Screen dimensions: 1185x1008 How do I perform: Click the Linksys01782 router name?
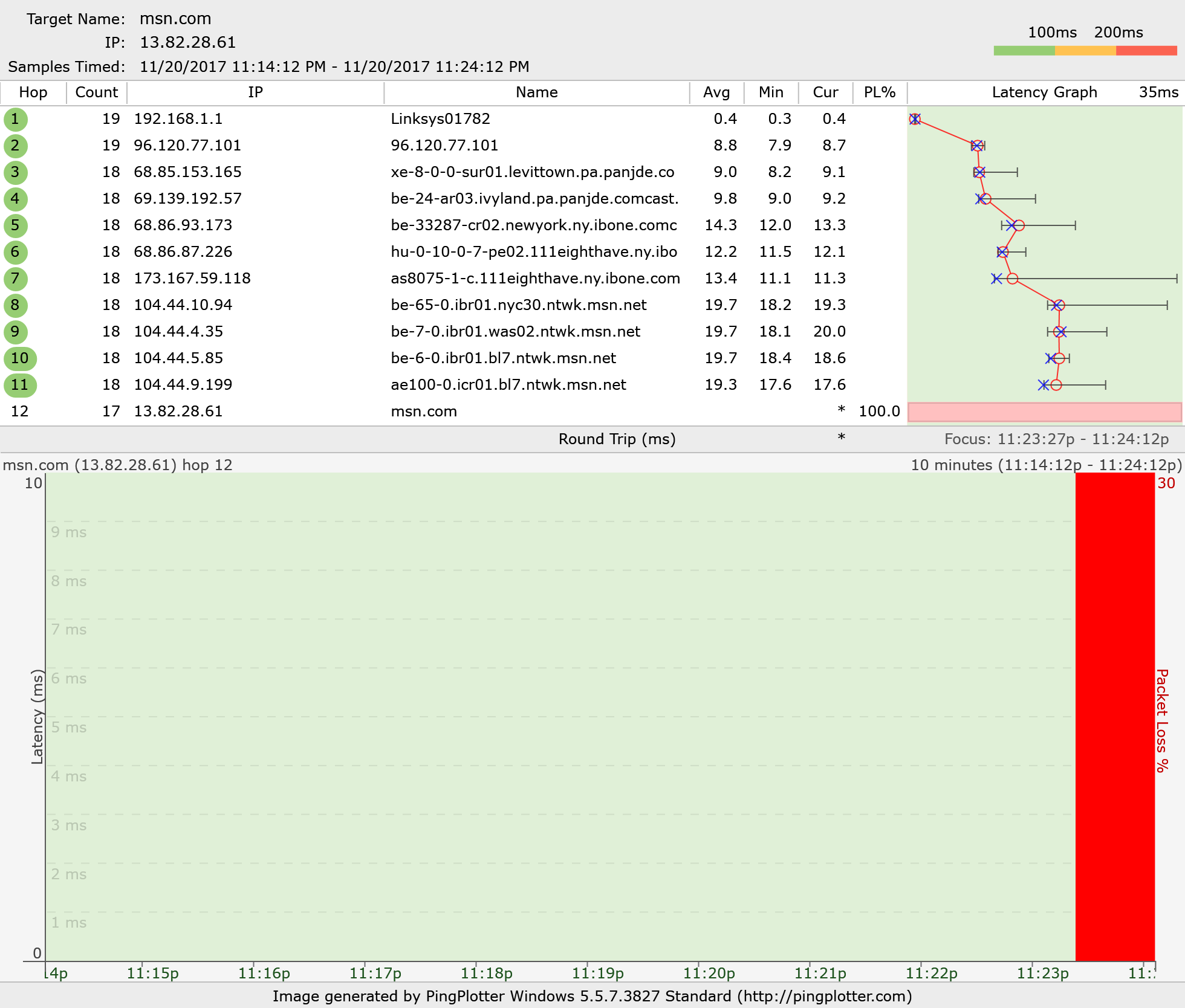click(x=440, y=119)
